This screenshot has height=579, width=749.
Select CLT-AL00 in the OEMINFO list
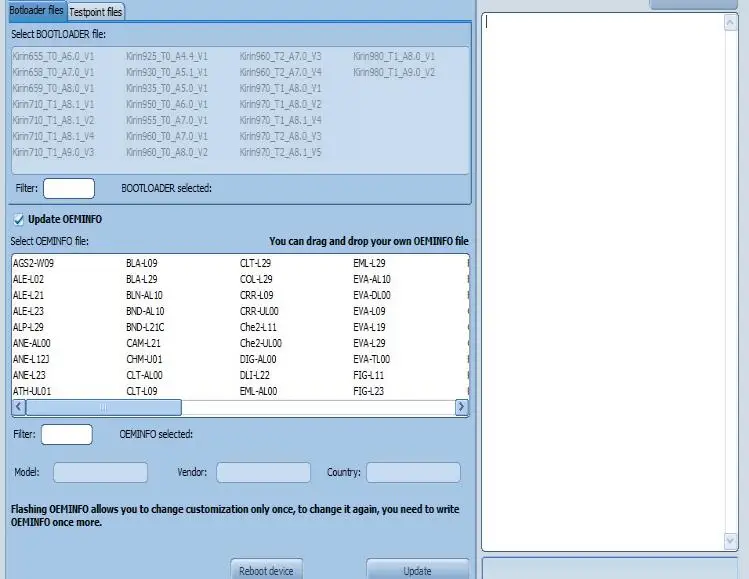(144, 375)
